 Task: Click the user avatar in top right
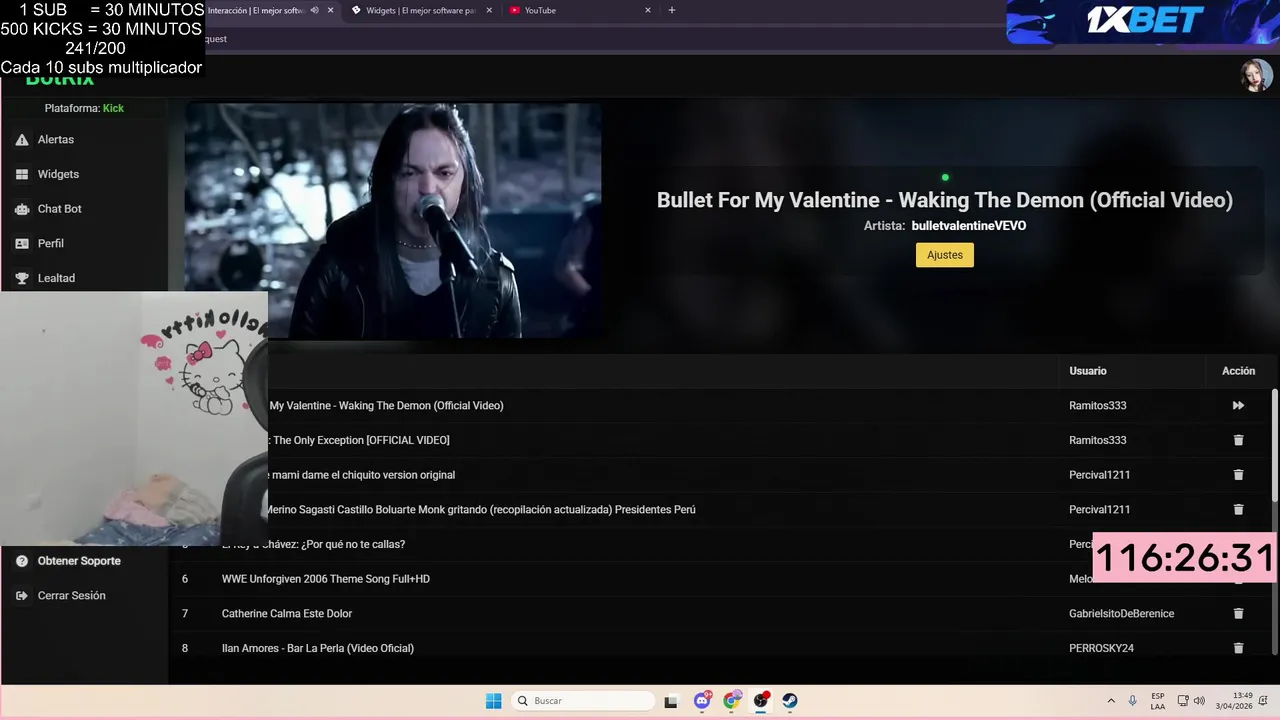[1256, 75]
